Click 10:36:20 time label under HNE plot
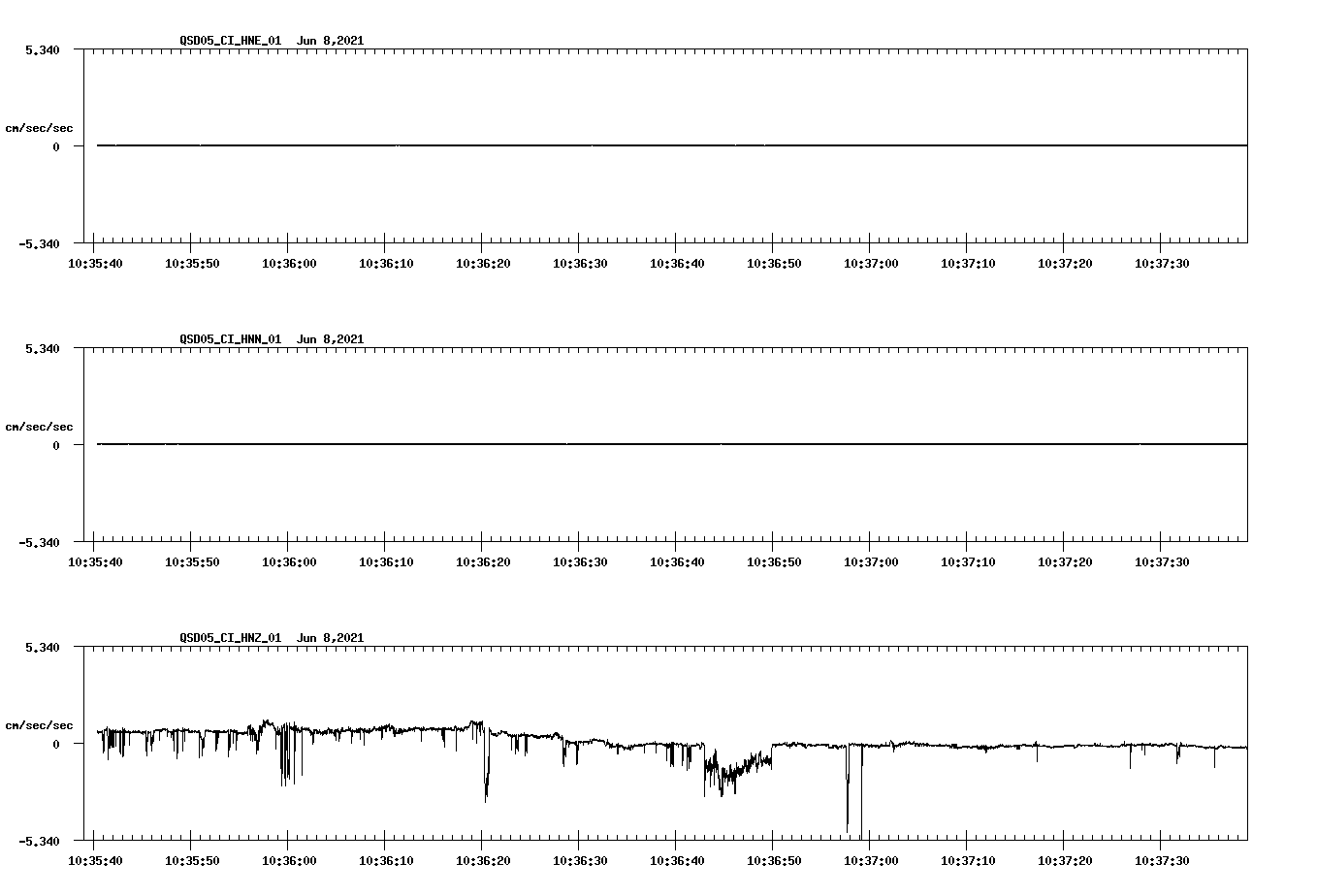The image size is (1317, 896). [483, 264]
